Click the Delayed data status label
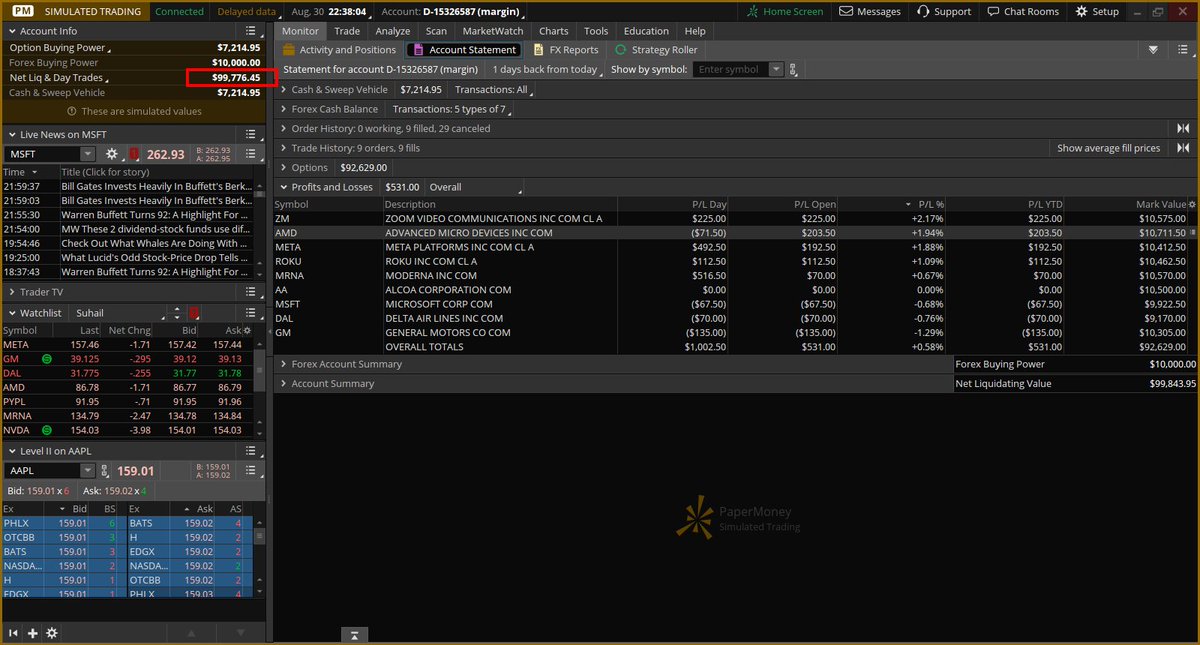1200x645 pixels. (x=246, y=12)
